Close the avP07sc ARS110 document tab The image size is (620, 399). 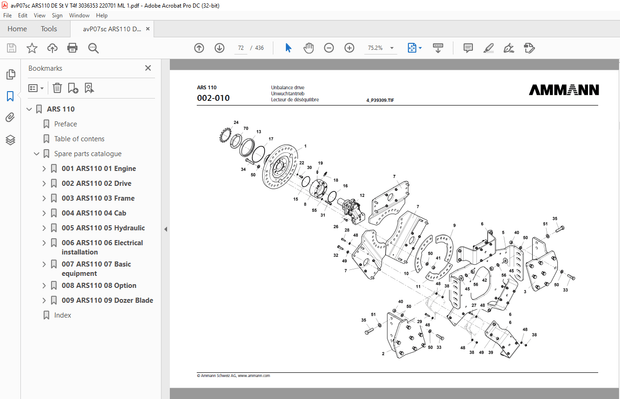point(148,29)
